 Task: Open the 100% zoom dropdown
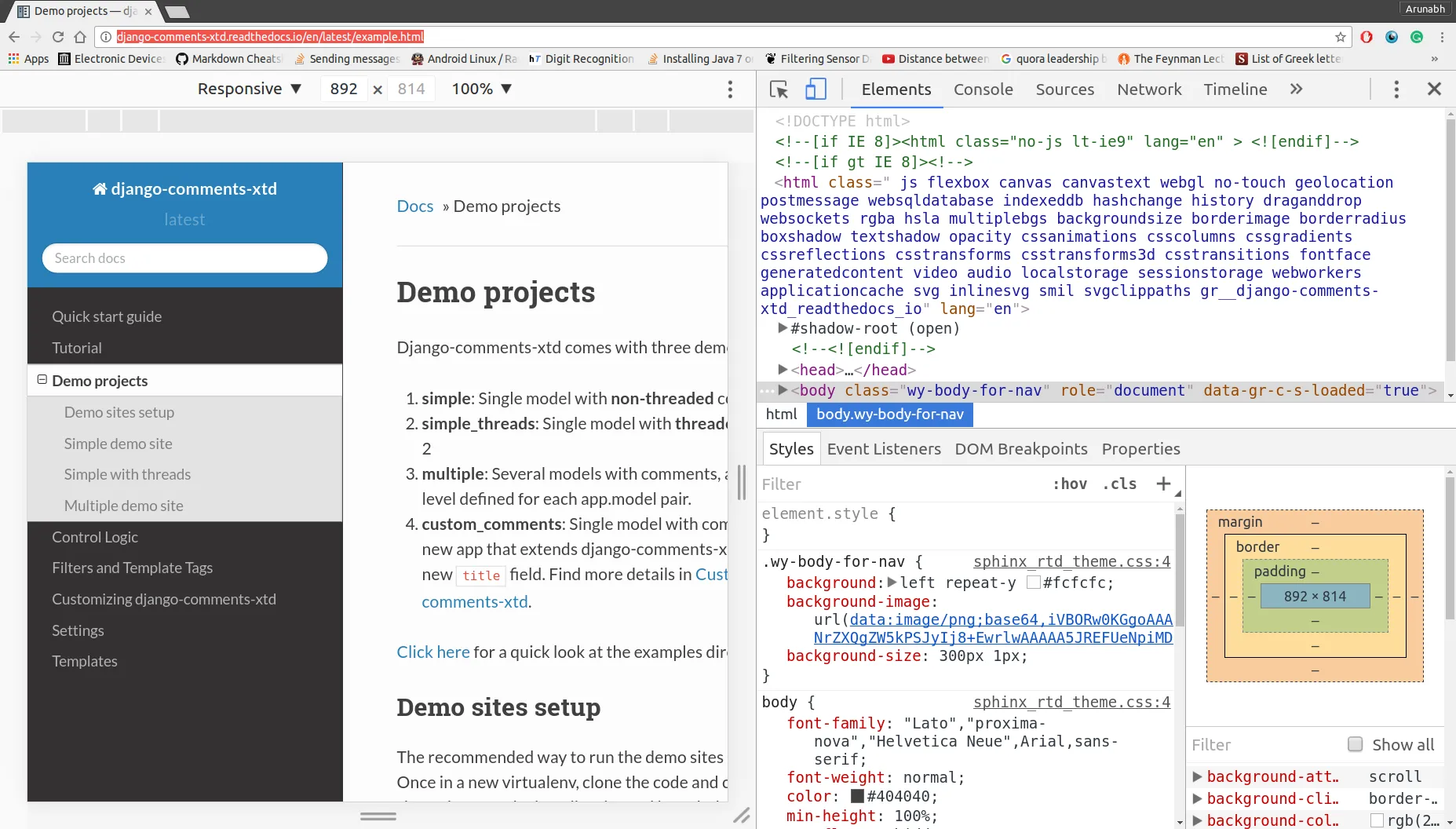point(482,89)
